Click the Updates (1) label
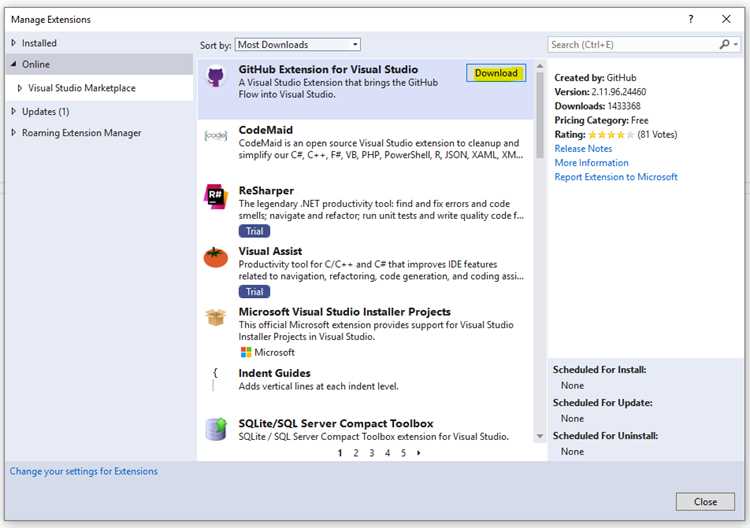The image size is (750, 528). pos(45,111)
